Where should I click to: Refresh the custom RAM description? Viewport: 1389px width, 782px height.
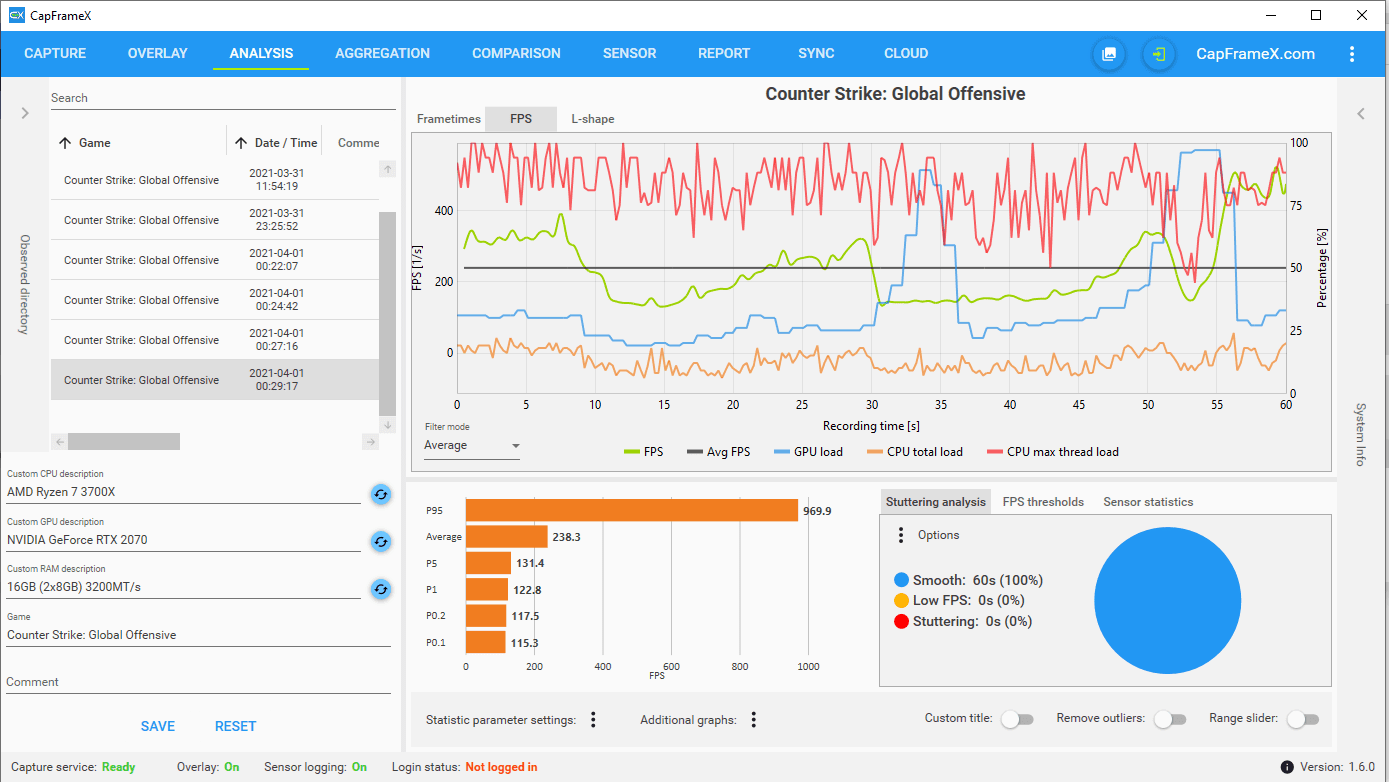pos(381,589)
